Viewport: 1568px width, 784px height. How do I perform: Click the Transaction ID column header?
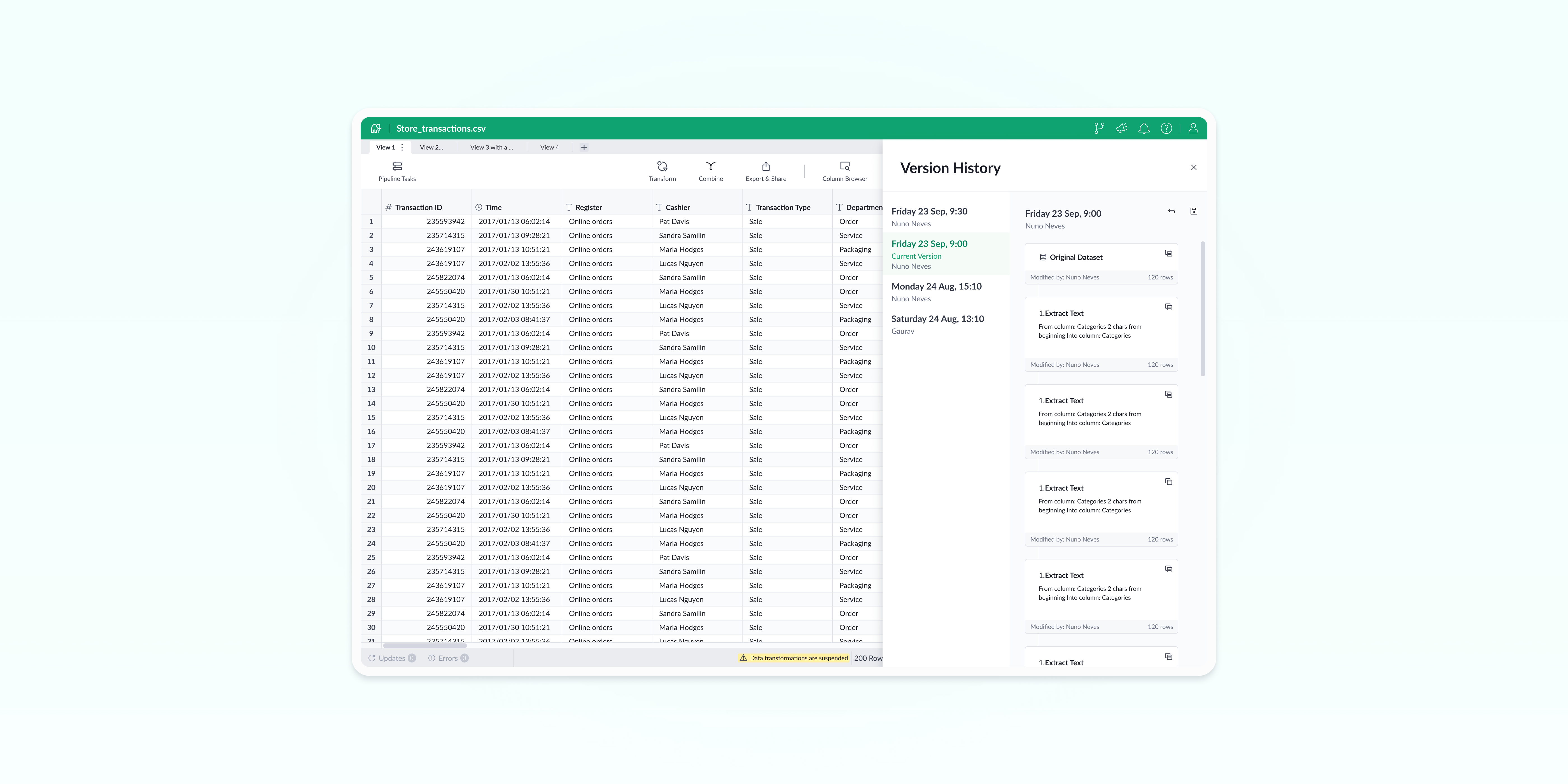[427, 207]
